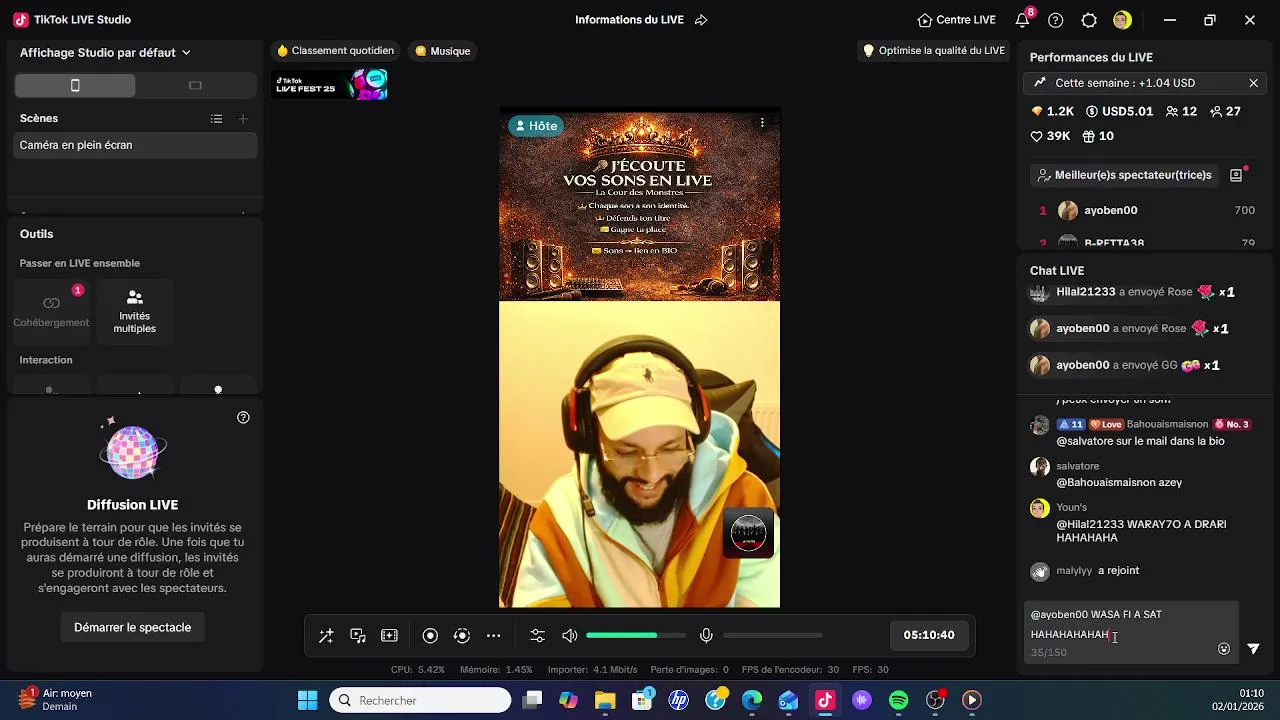Adjust the microphone level slider
Viewport: 1280px width, 720px height.
coord(773,636)
